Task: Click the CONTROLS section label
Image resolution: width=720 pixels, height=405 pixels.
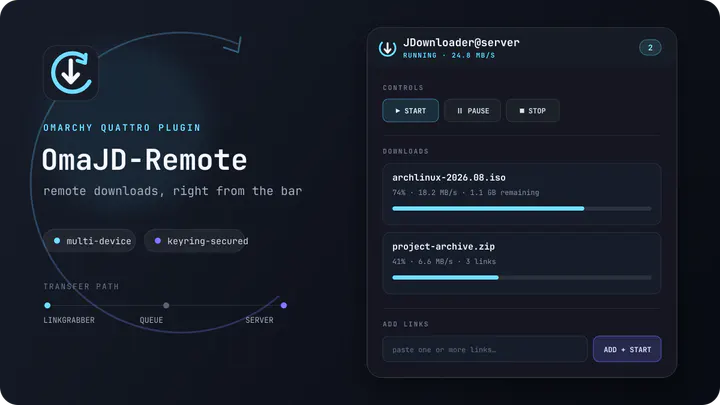Action: (x=403, y=88)
